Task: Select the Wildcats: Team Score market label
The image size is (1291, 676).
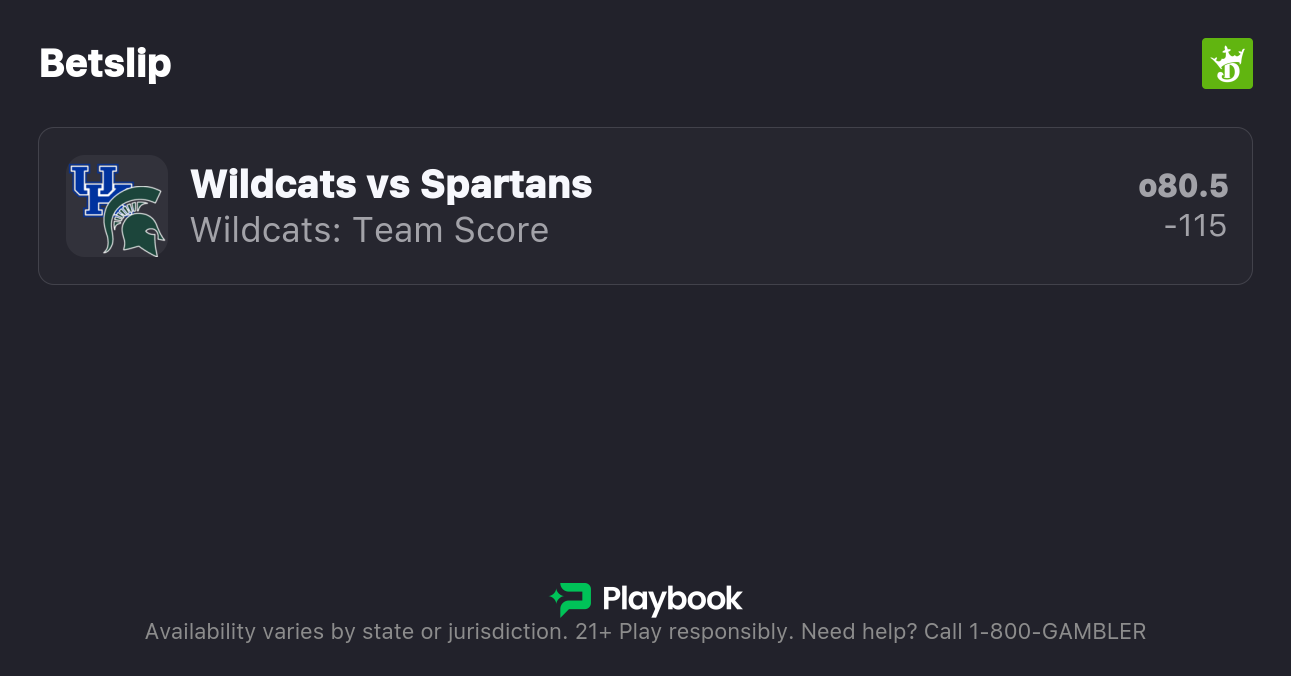Action: point(369,230)
